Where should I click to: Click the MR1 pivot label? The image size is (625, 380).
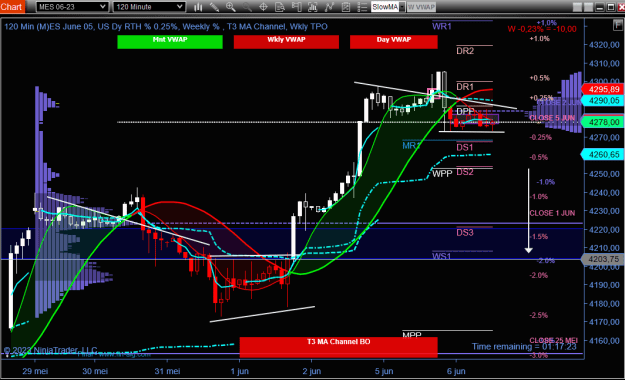tap(411, 146)
